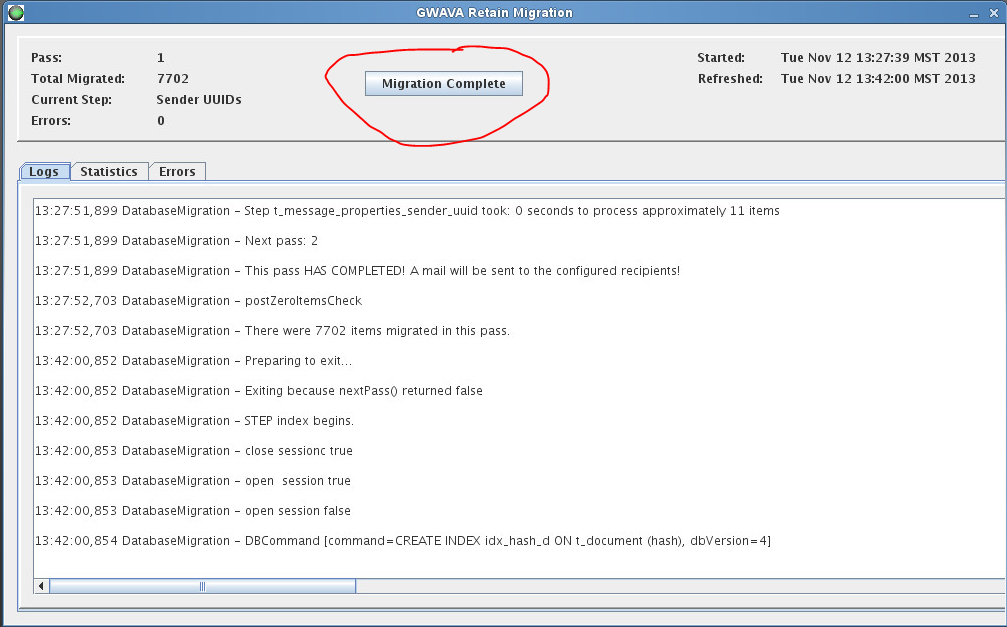The height and width of the screenshot is (627, 1007).
Task: Click the Pass value 1
Action: click(x=161, y=58)
